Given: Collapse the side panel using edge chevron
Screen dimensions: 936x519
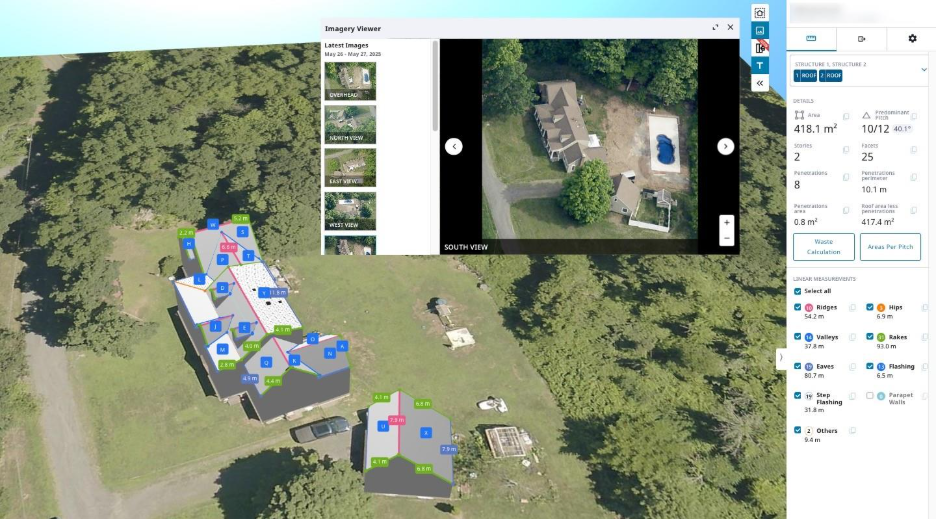Looking at the screenshot, I should click(781, 358).
